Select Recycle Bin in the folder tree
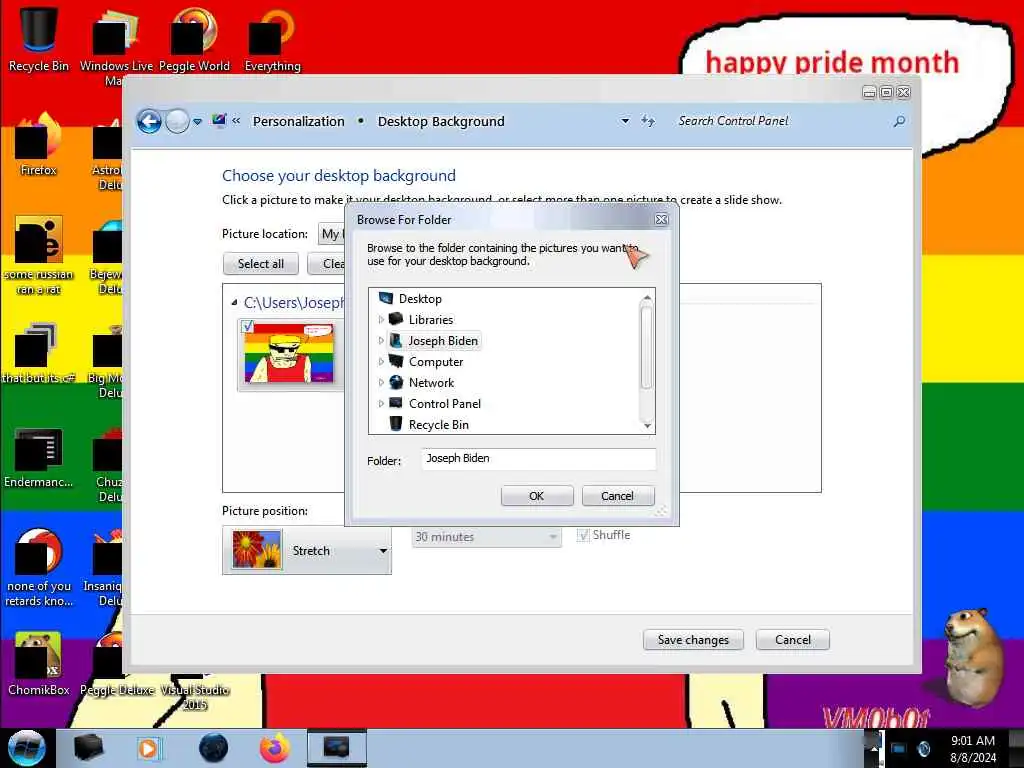Screen dimensions: 1024x768 439,424
